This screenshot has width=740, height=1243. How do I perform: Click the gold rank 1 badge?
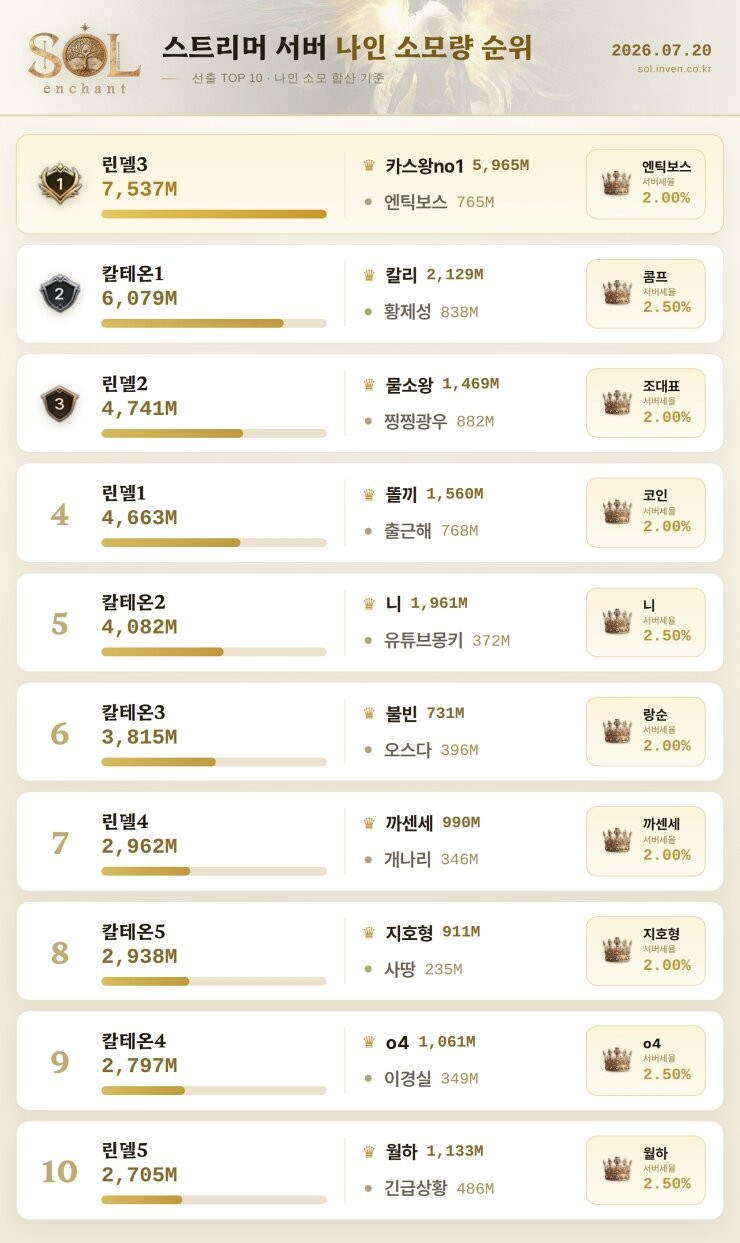click(59, 184)
